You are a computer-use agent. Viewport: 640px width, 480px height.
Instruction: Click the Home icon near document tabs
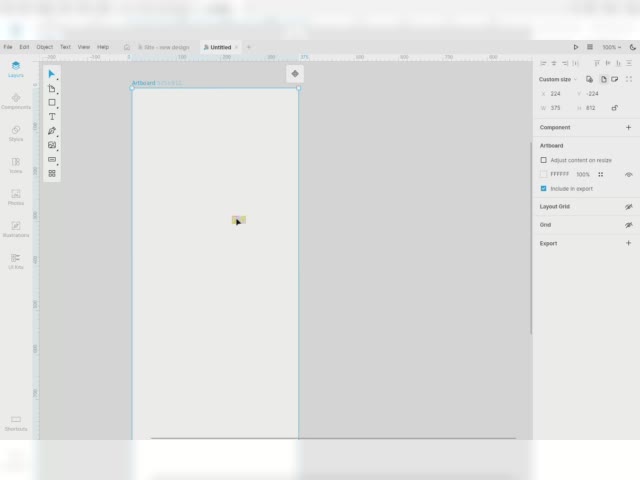[x=127, y=47]
